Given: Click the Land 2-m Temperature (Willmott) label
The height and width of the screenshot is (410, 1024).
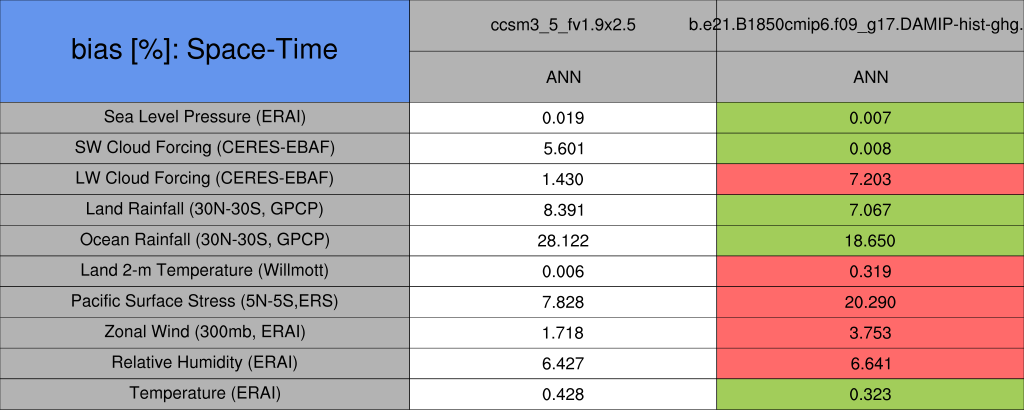Looking at the screenshot, I should [204, 271].
